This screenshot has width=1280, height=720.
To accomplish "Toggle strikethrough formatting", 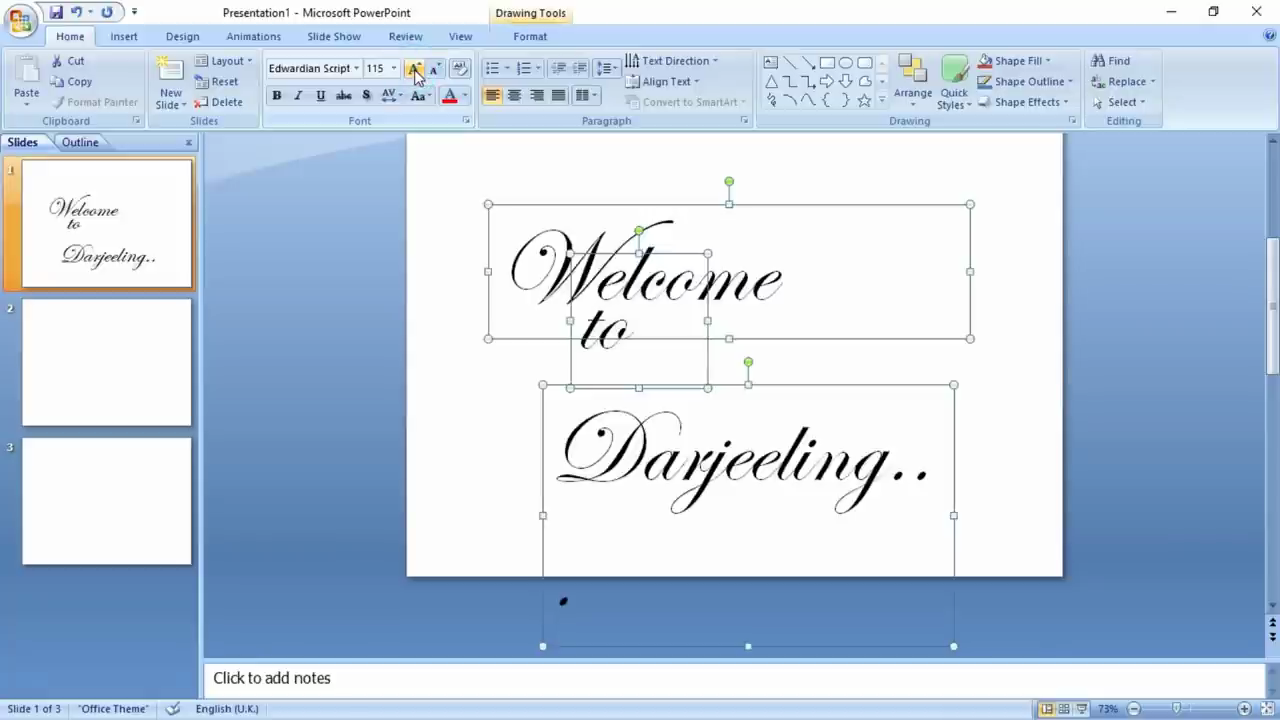I will (343, 96).
